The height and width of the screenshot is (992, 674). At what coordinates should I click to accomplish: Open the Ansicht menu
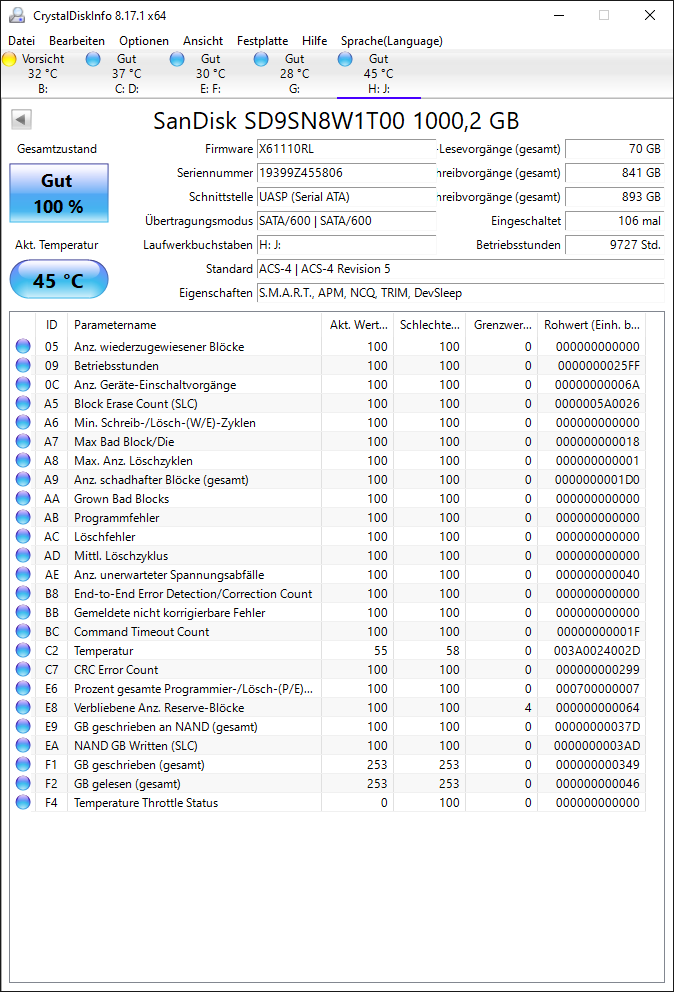203,40
